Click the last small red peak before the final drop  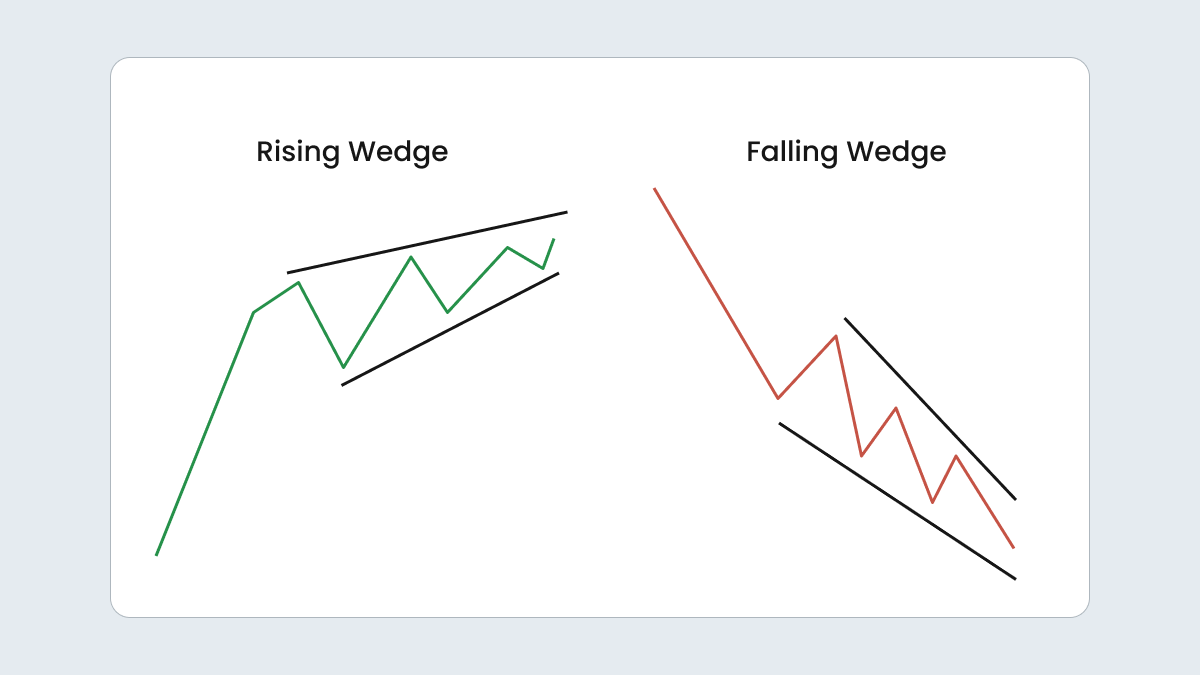click(957, 456)
